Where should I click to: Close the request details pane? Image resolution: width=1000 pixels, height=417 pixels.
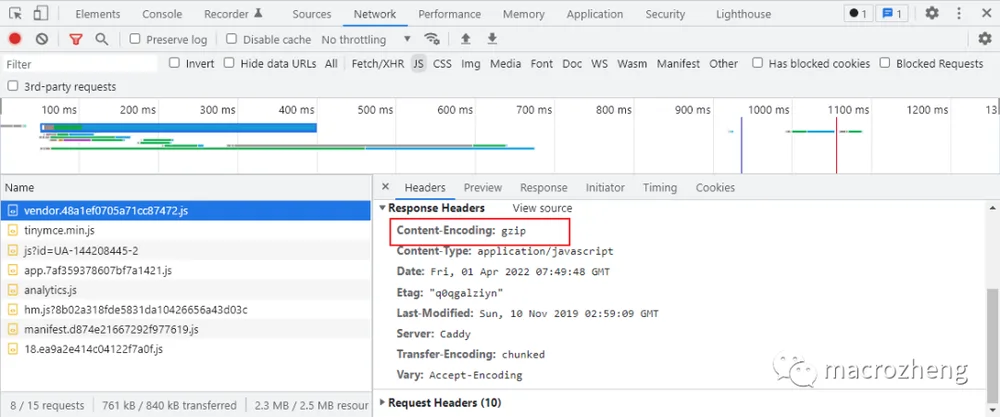click(x=385, y=187)
